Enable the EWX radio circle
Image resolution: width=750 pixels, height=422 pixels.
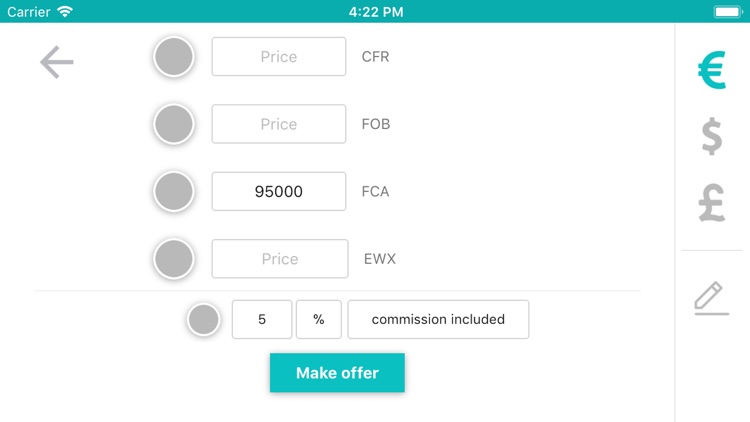(173, 259)
